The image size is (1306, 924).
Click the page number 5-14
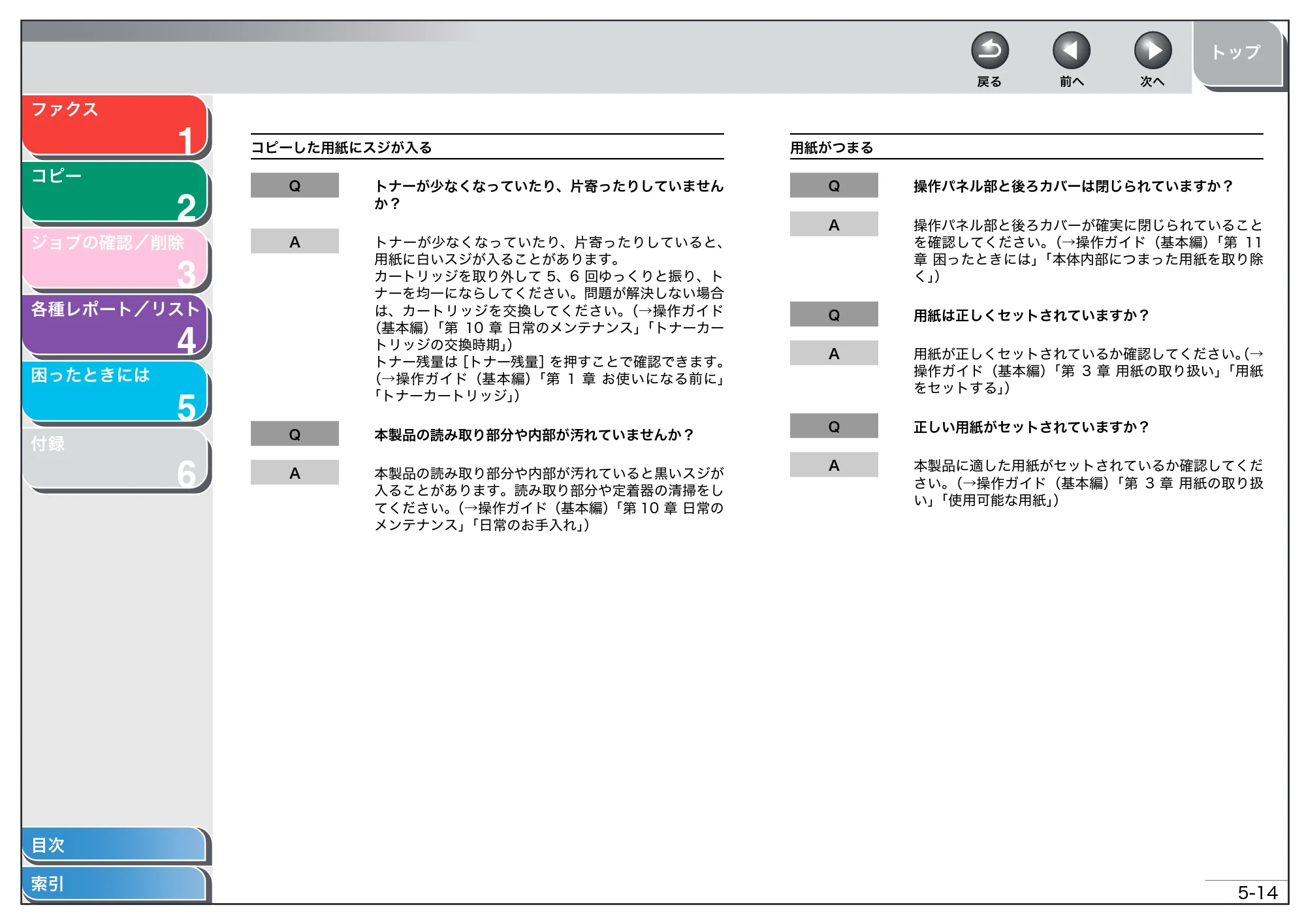click(1257, 893)
